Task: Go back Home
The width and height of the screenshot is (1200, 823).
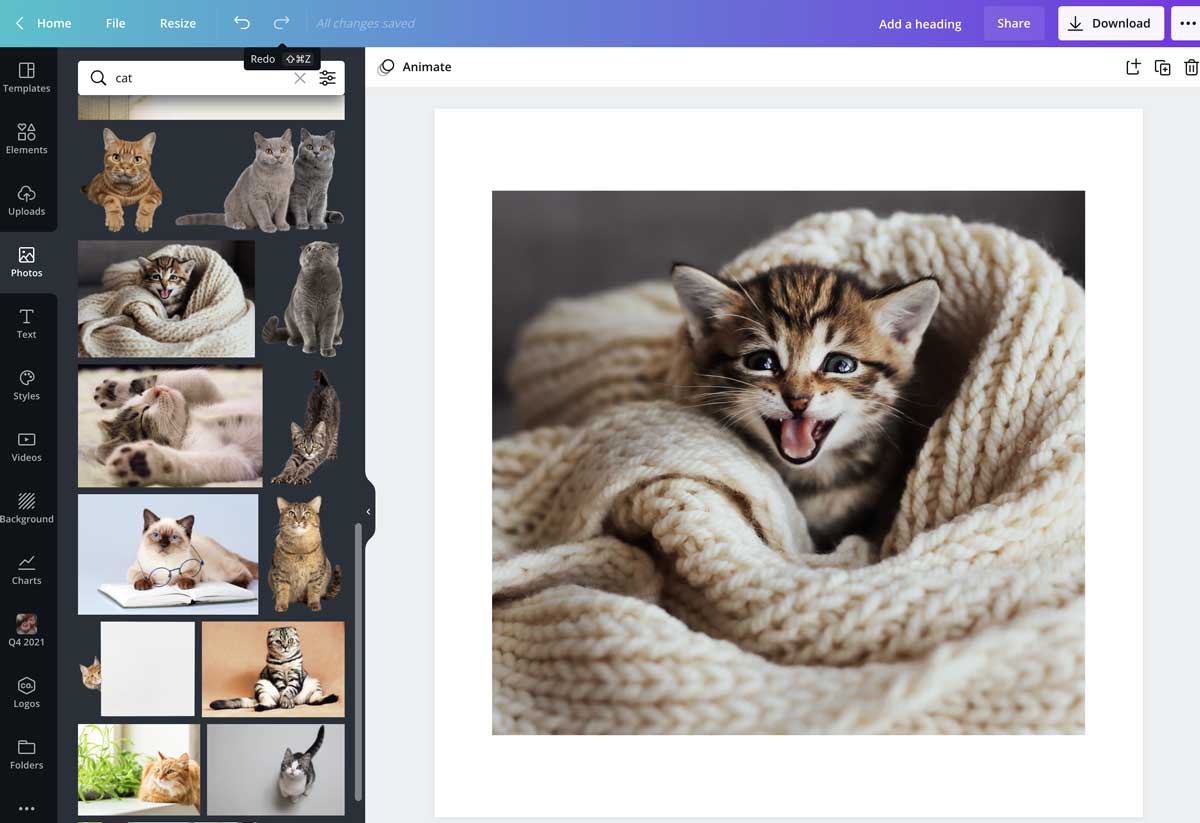Action: (43, 23)
